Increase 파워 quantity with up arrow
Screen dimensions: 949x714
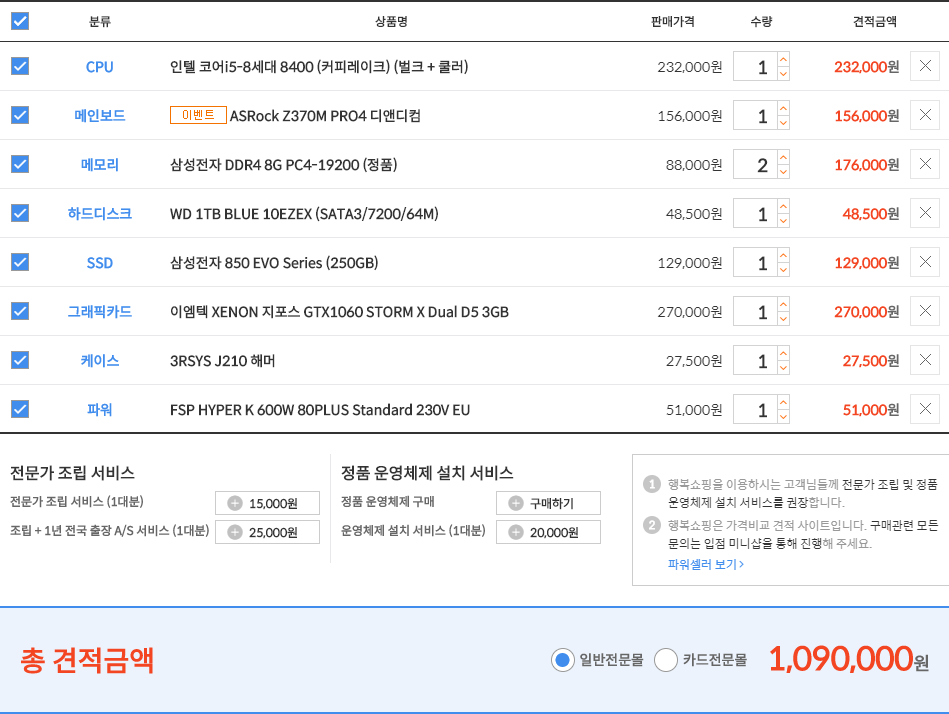pos(783,402)
